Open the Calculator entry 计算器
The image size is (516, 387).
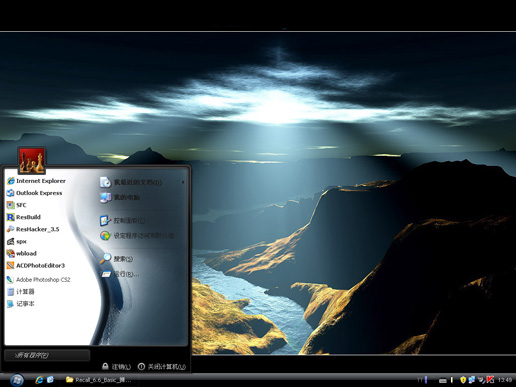pos(21,292)
